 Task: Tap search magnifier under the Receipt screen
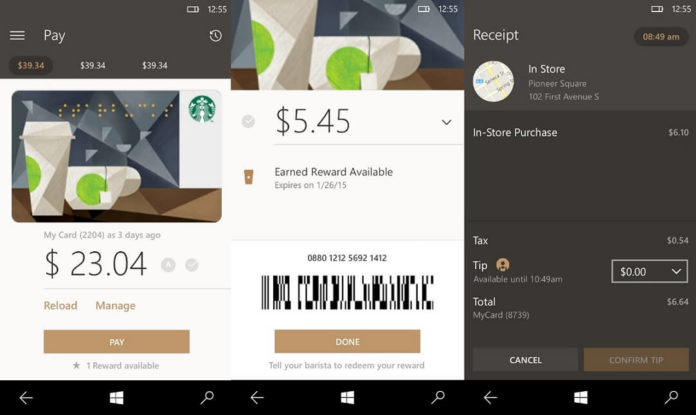(x=671, y=398)
